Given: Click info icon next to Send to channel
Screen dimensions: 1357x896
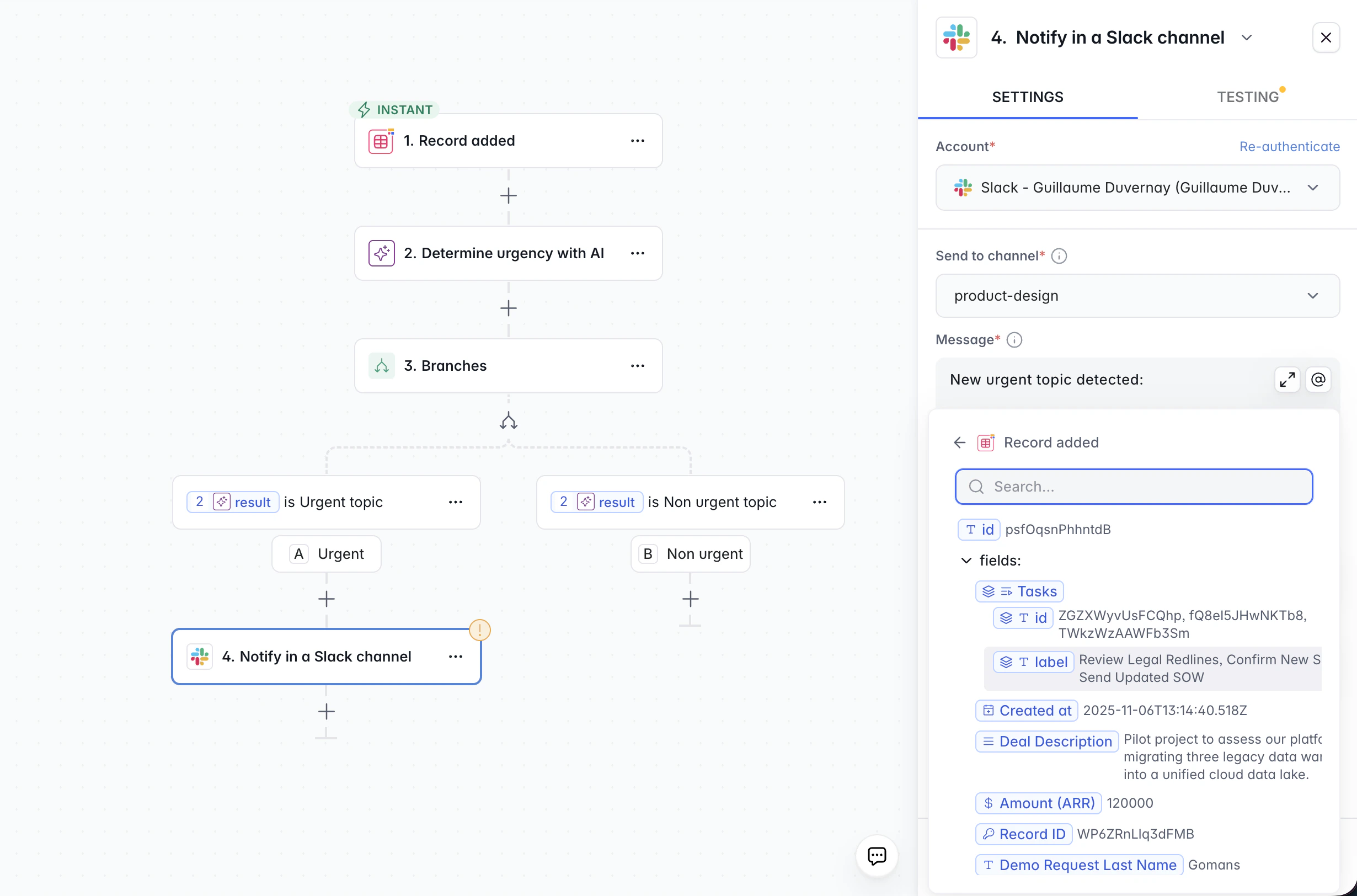Looking at the screenshot, I should 1059,256.
